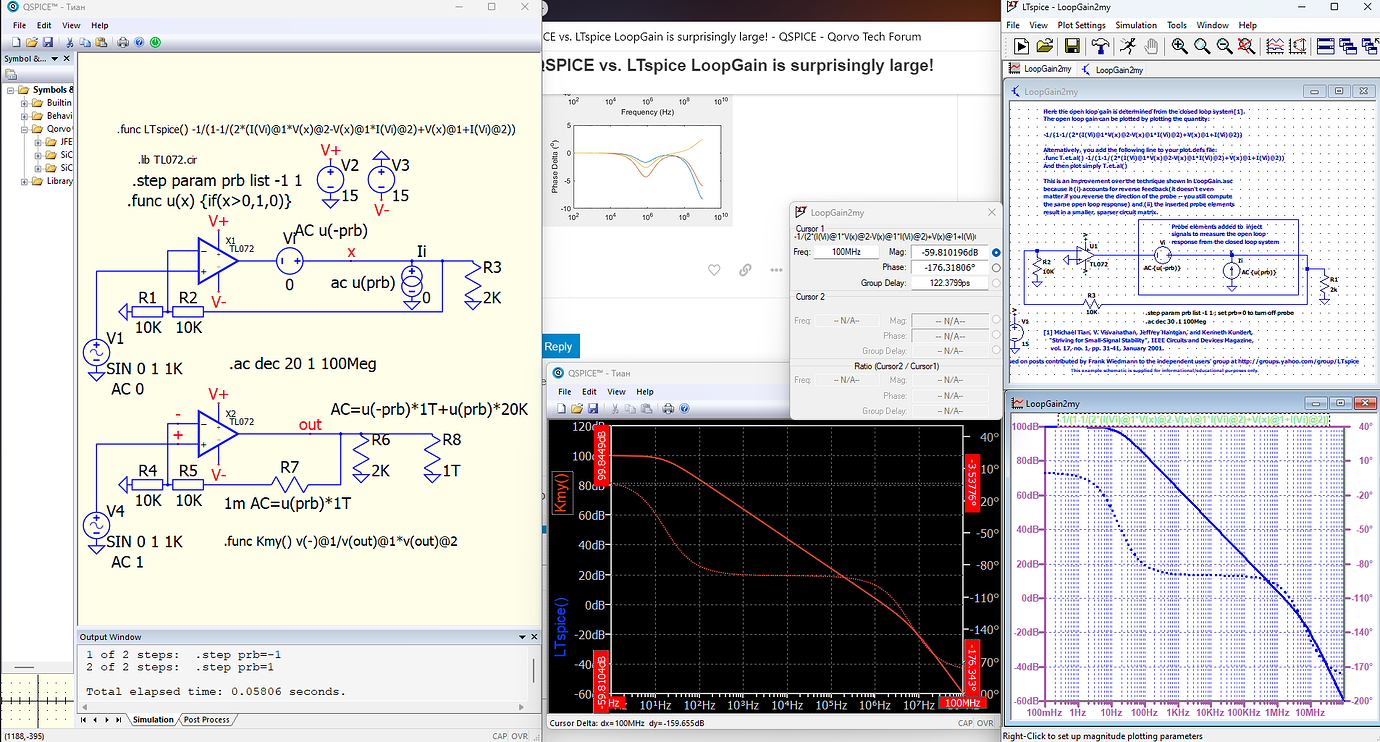Collapse the Qorvo folder in symbol tree
Screen dimensions: 1380x742
[23, 129]
